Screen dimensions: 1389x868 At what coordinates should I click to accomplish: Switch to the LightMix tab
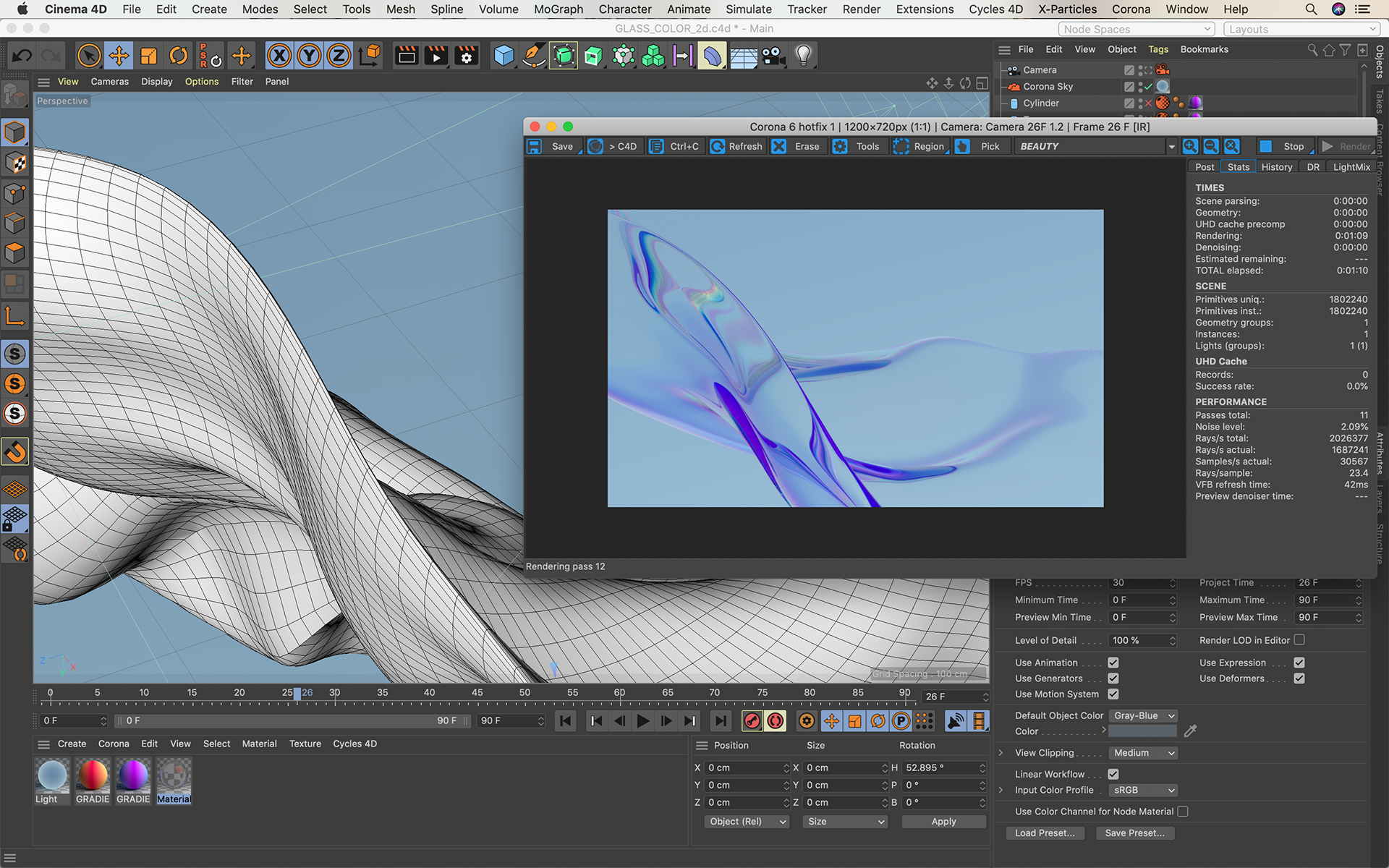click(1351, 167)
